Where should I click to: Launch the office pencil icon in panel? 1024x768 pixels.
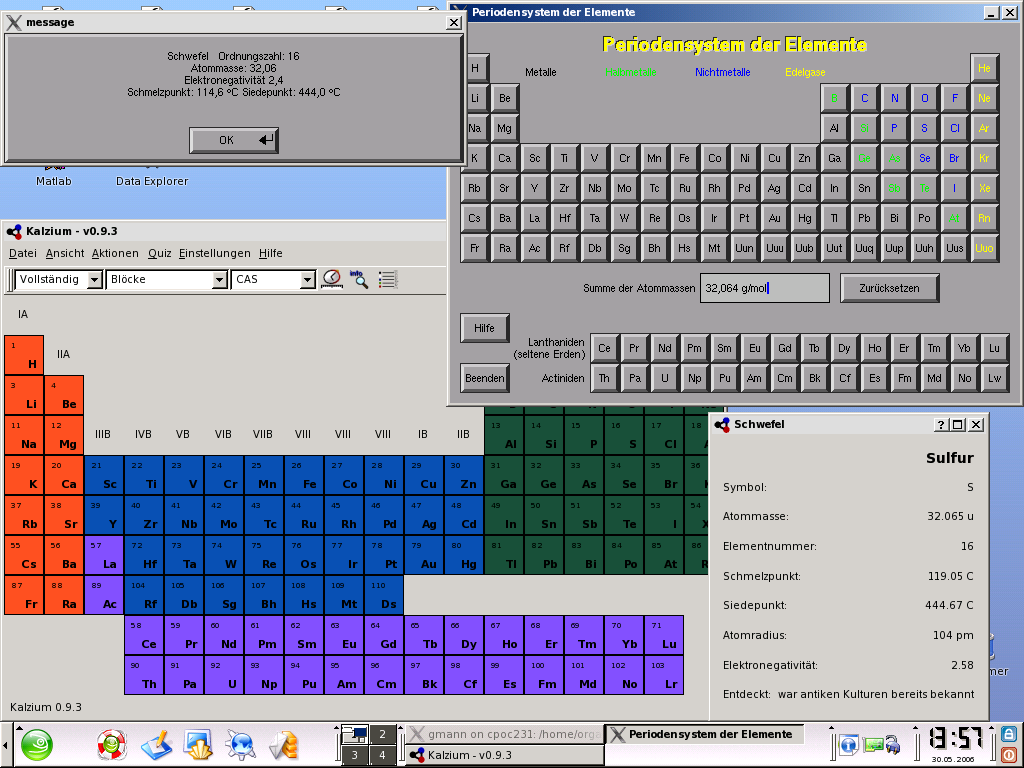point(155,744)
